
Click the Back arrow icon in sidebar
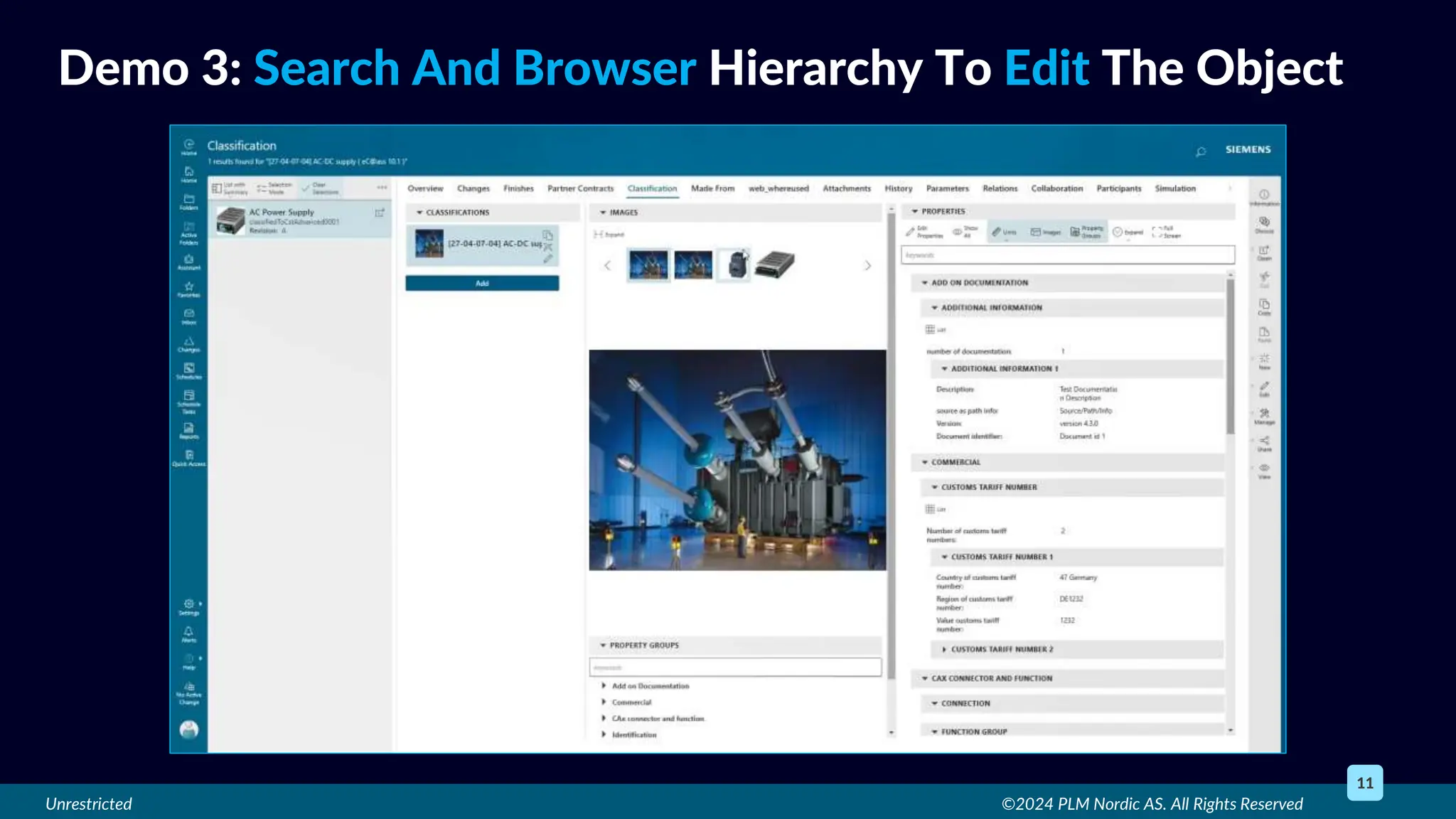[189, 146]
